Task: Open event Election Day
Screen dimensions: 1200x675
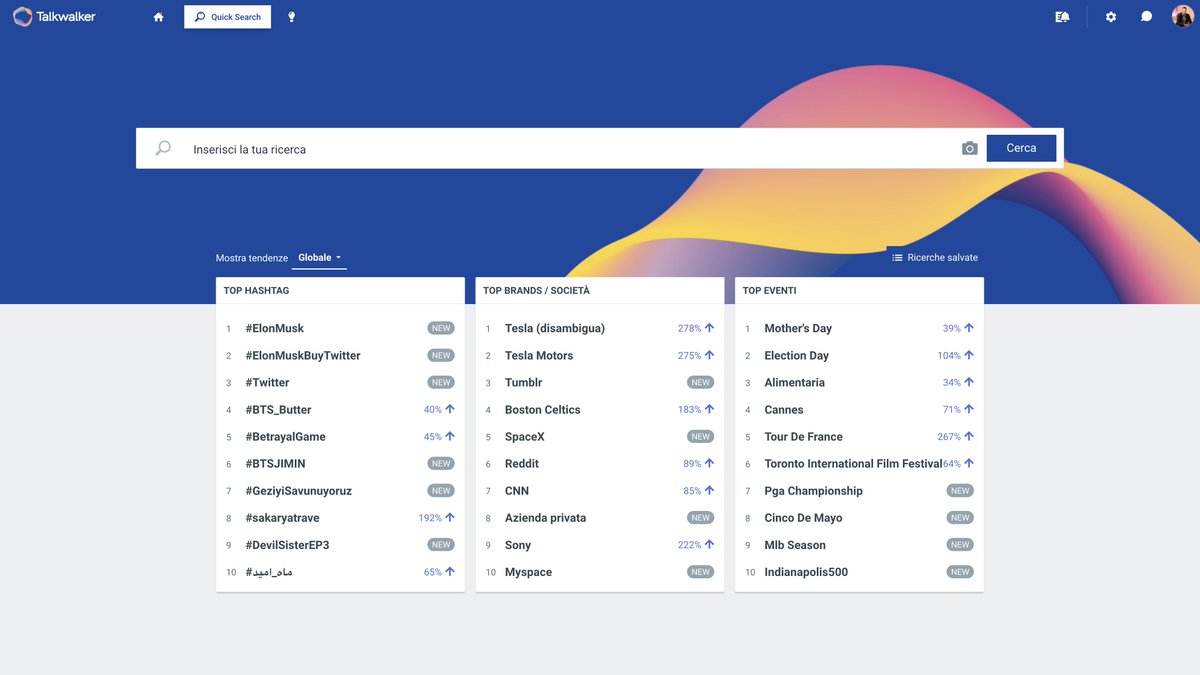Action: point(796,355)
